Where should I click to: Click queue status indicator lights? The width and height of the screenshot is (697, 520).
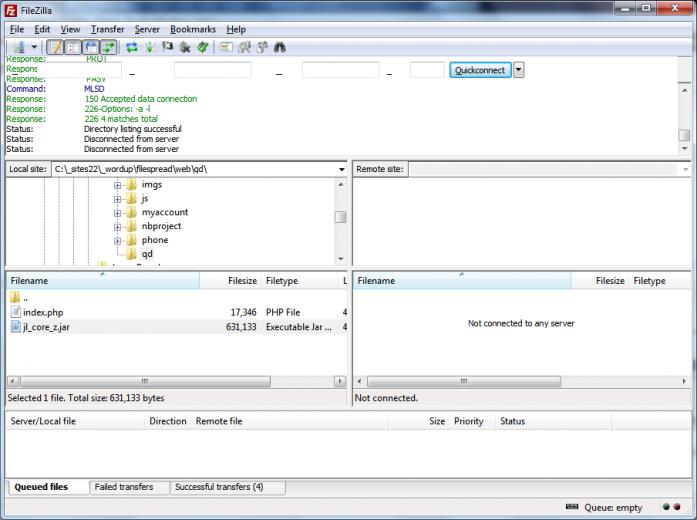click(x=671, y=507)
